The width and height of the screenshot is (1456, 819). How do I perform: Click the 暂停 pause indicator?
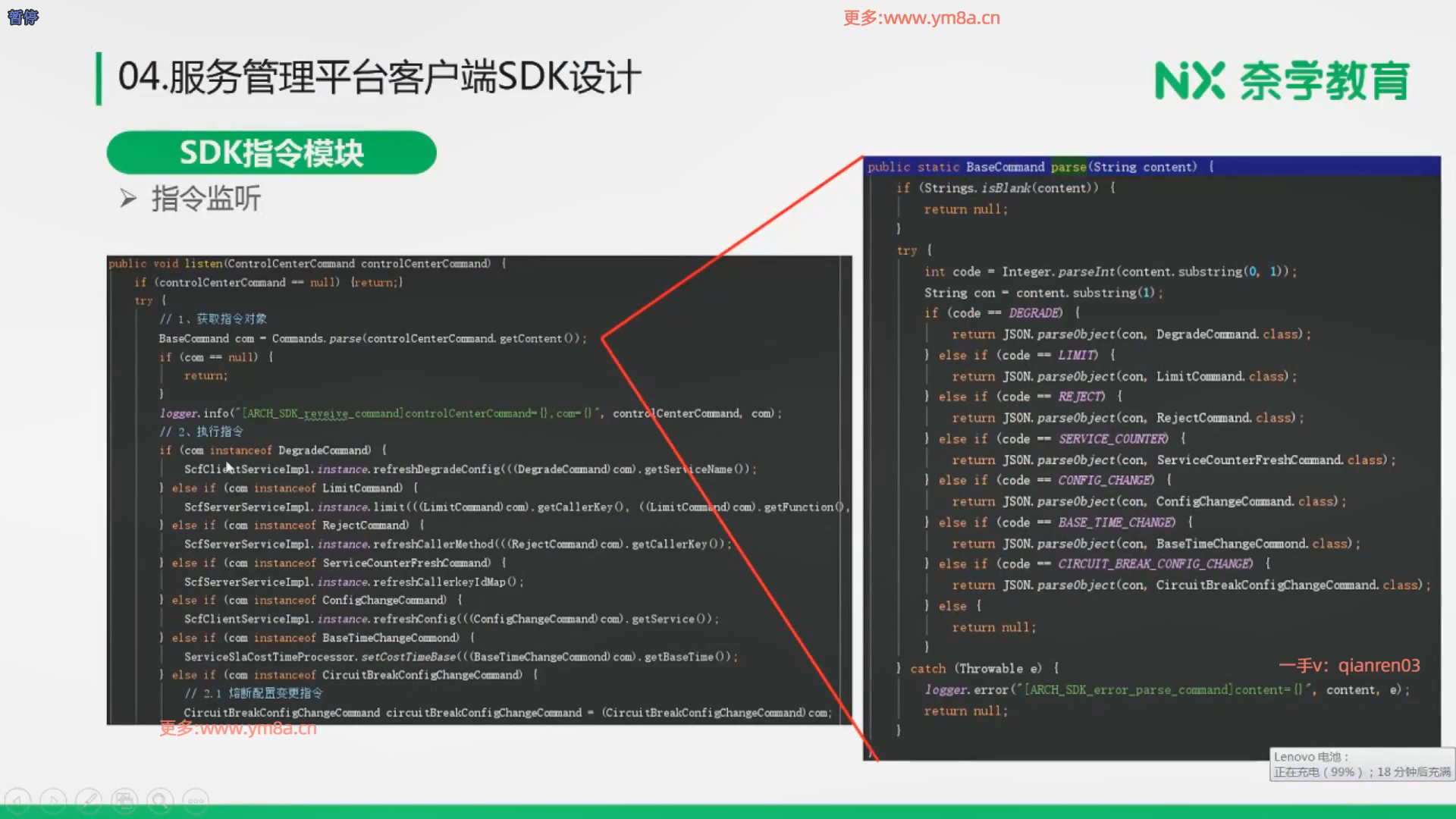click(x=23, y=17)
